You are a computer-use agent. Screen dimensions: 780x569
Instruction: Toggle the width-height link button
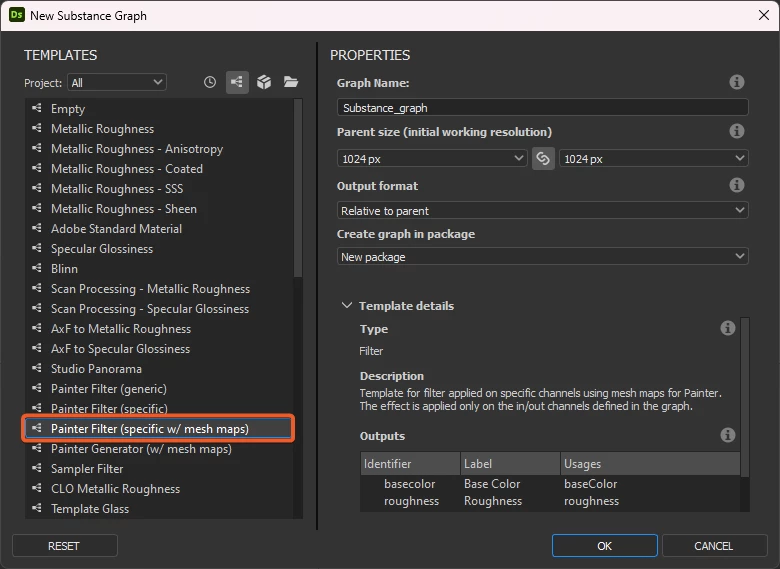pos(543,159)
